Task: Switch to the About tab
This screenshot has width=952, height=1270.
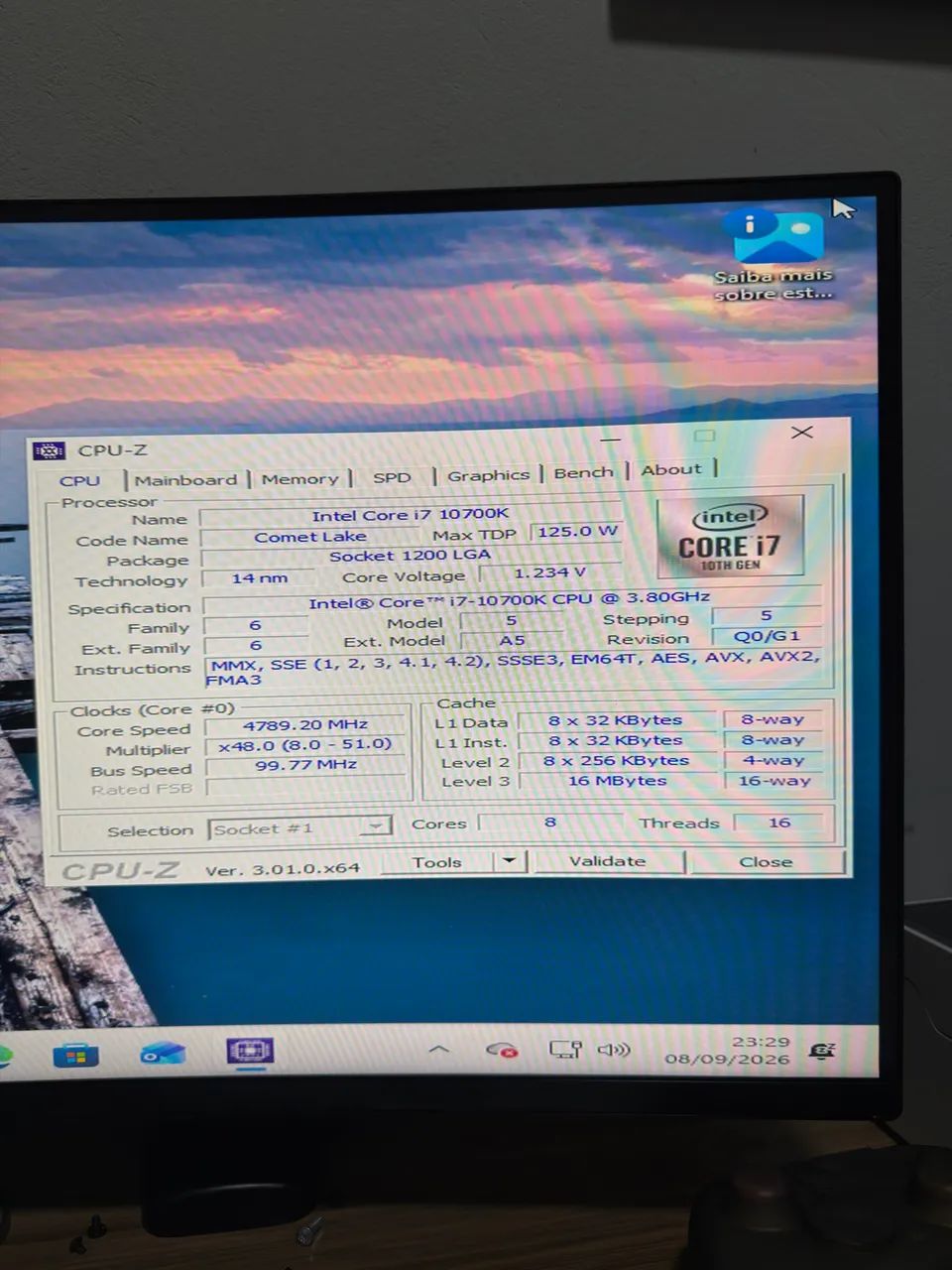Action: [670, 470]
